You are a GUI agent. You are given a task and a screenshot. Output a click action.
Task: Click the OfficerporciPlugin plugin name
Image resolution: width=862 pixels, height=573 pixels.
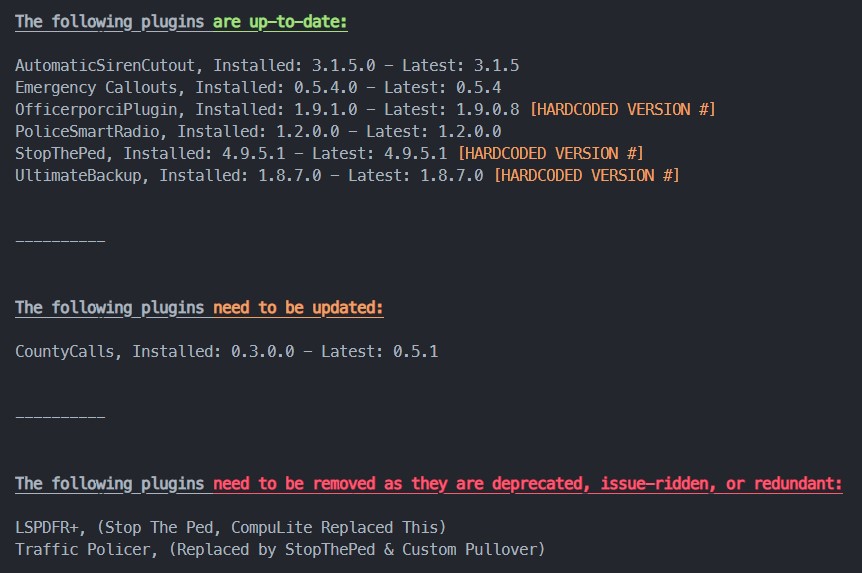100,109
